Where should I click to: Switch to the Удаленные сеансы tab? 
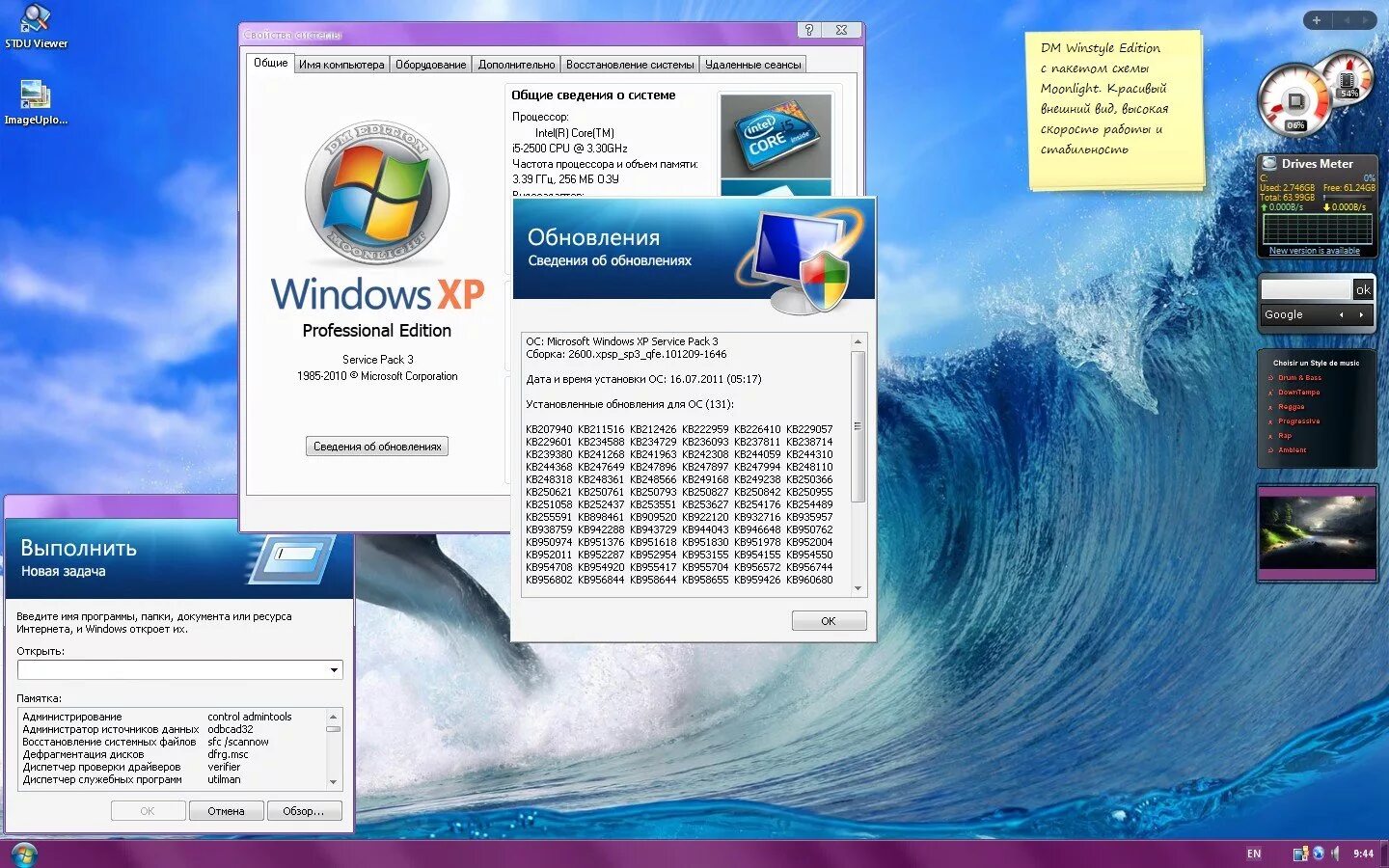[x=753, y=65]
